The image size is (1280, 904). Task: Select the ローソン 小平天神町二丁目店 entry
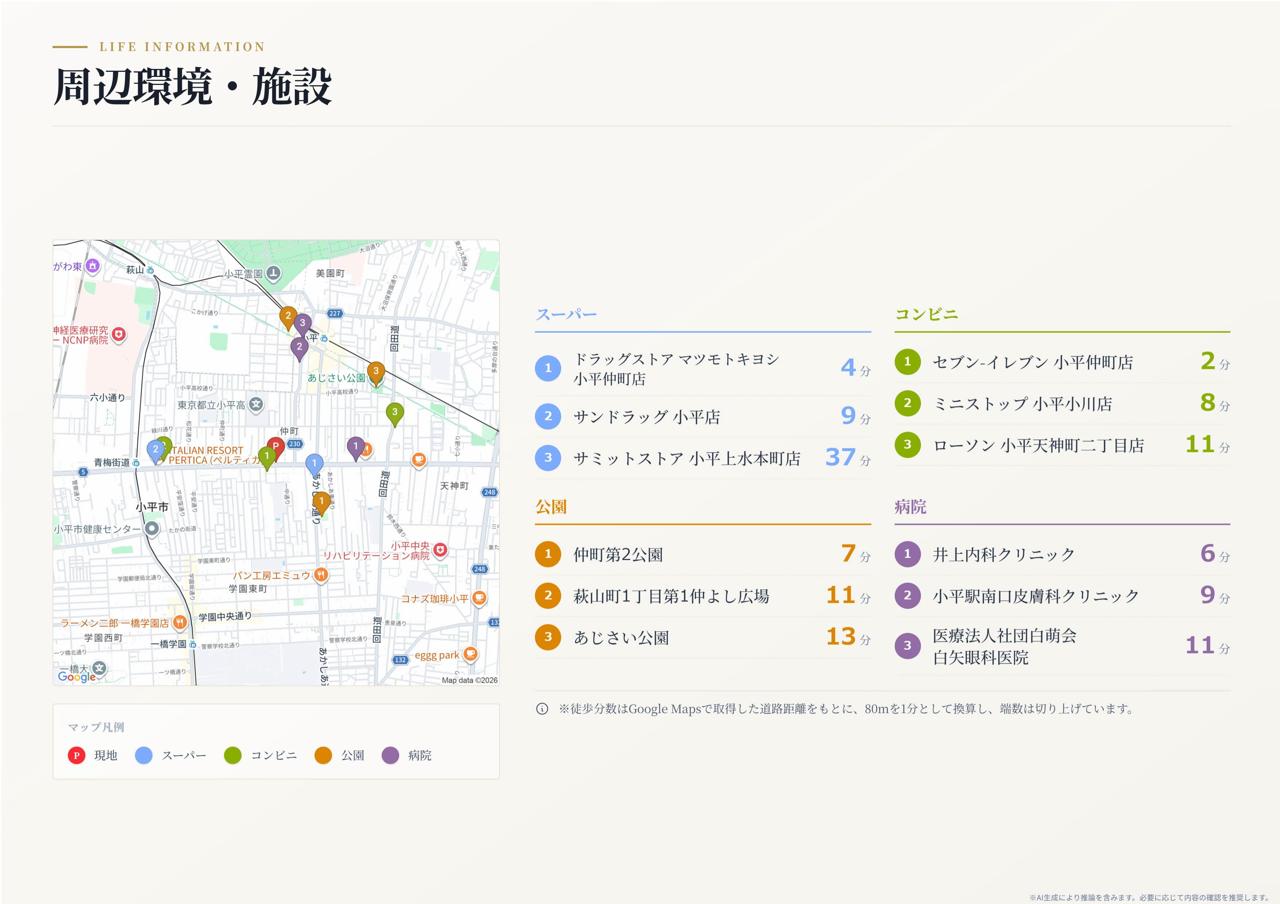pos(1062,445)
